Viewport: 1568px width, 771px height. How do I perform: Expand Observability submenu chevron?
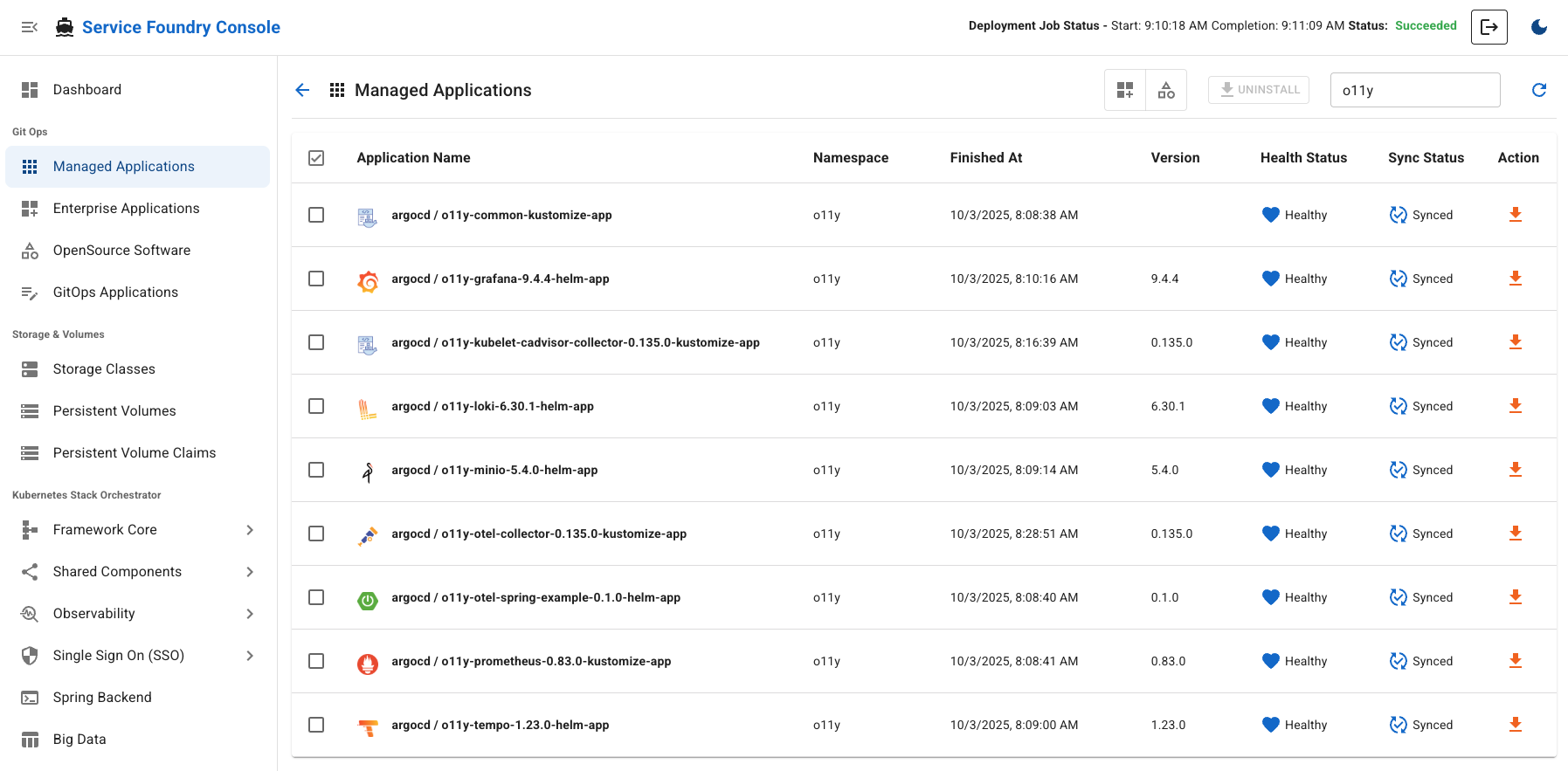pyautogui.click(x=250, y=614)
